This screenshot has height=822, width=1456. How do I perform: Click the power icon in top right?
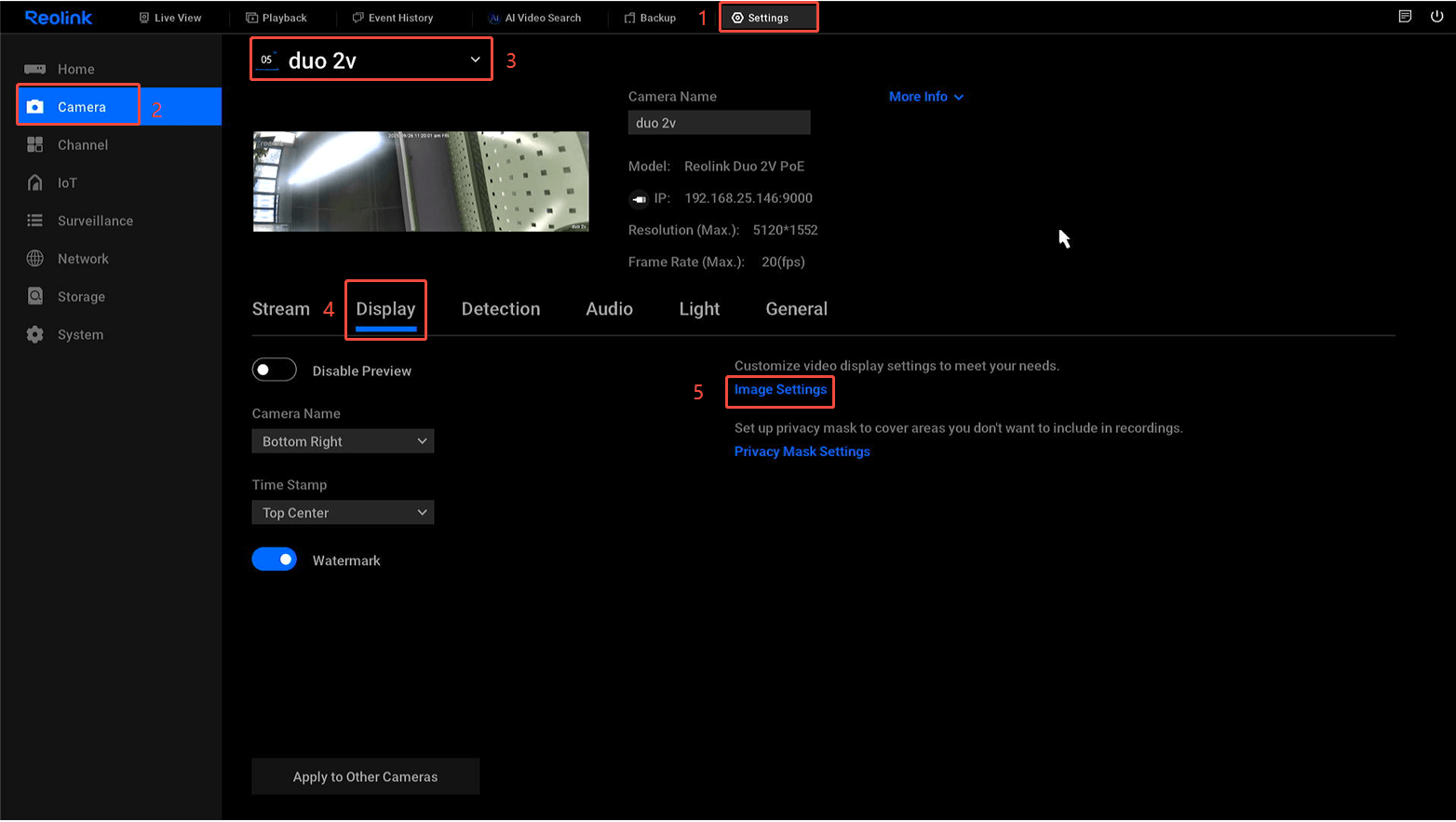pyautogui.click(x=1436, y=17)
